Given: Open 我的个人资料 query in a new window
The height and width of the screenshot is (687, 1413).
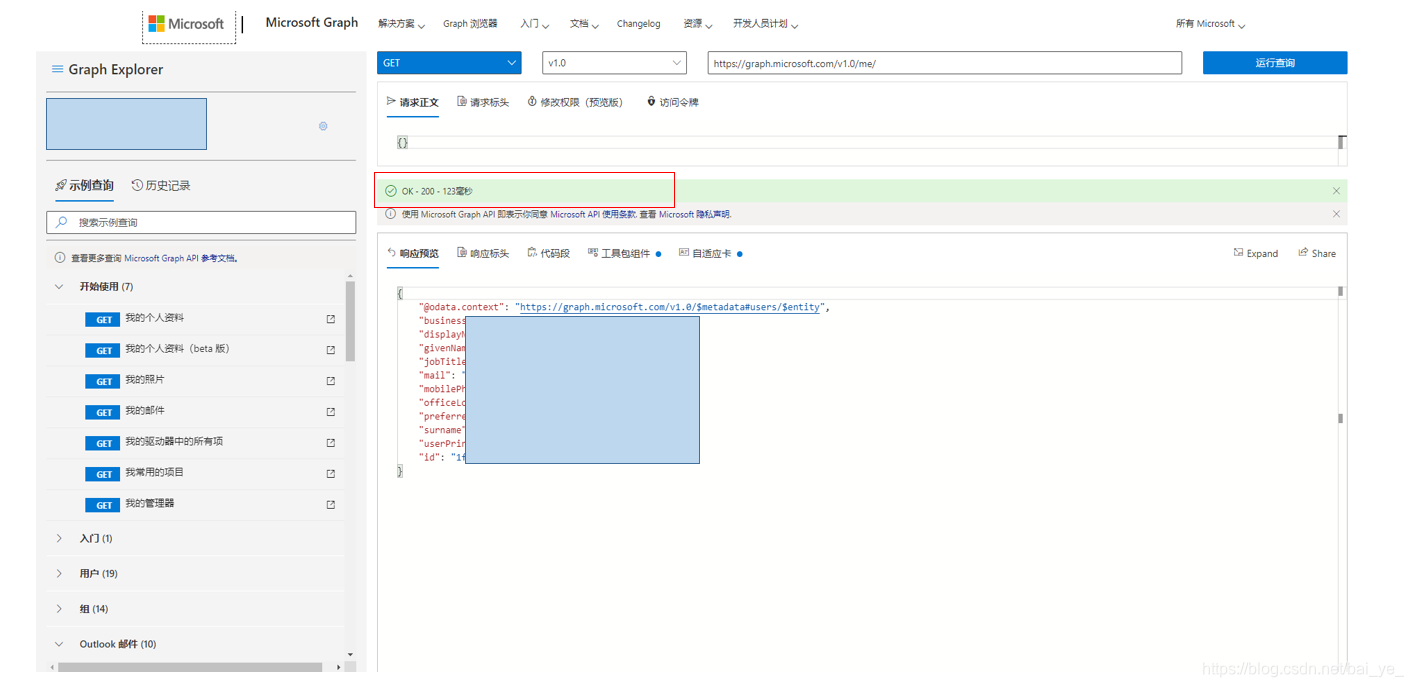Looking at the screenshot, I should pos(331,319).
